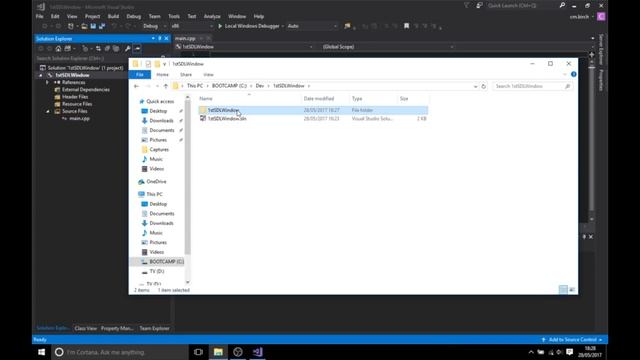640x360 pixels.
Task: Switch to the Home tab in File Explorer
Action: [162, 75]
